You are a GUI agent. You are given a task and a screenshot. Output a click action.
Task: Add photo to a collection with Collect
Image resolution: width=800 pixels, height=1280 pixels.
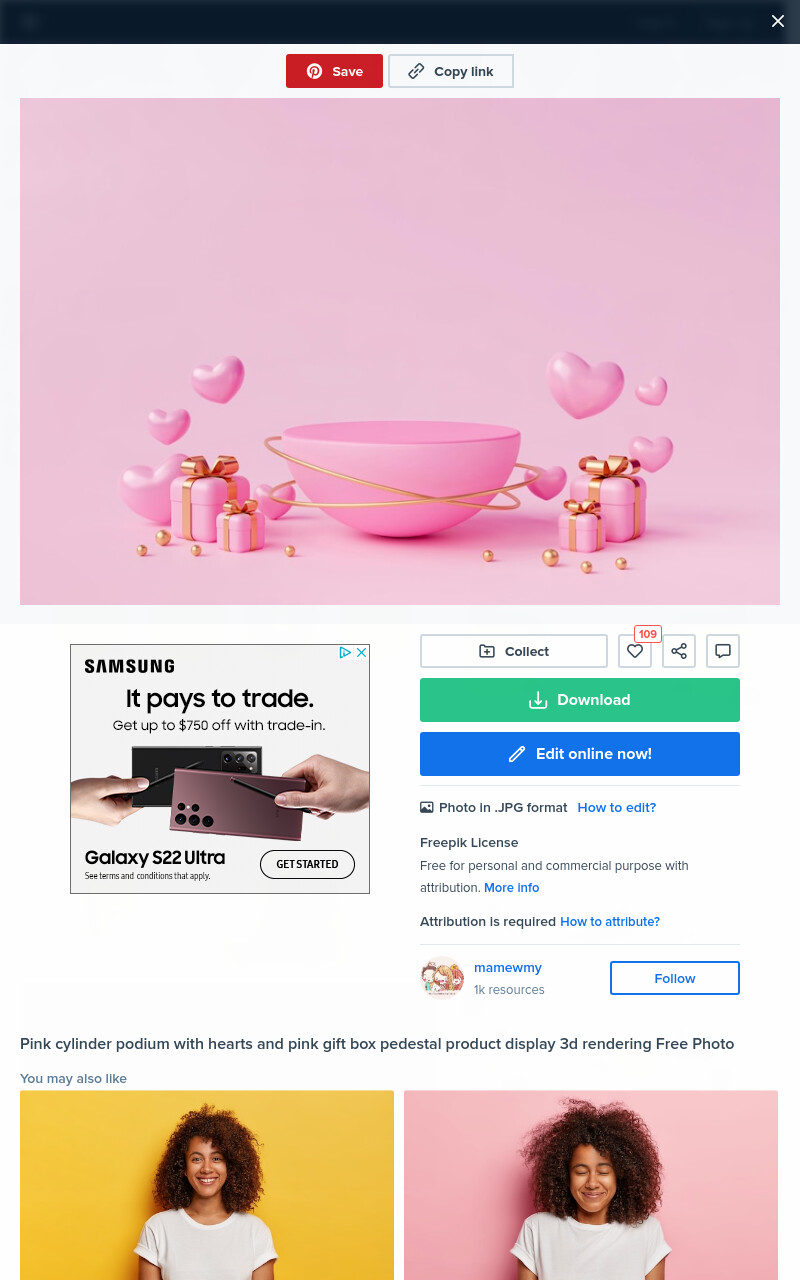514,651
